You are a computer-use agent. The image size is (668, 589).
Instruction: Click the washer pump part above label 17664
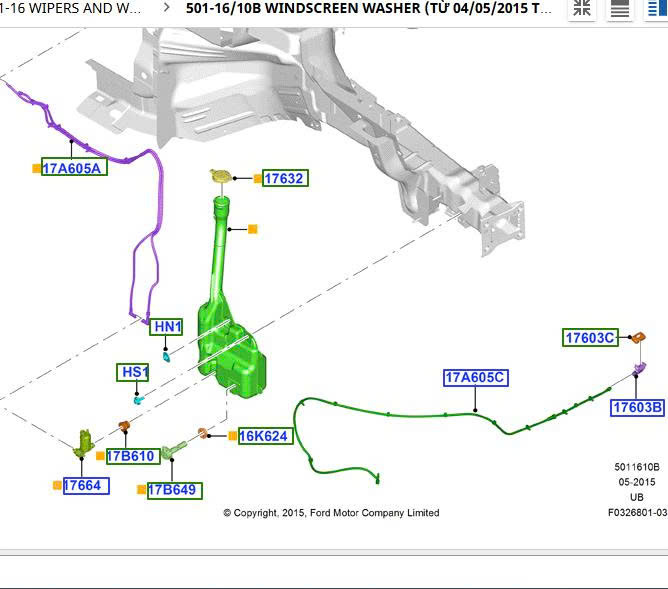(x=84, y=443)
